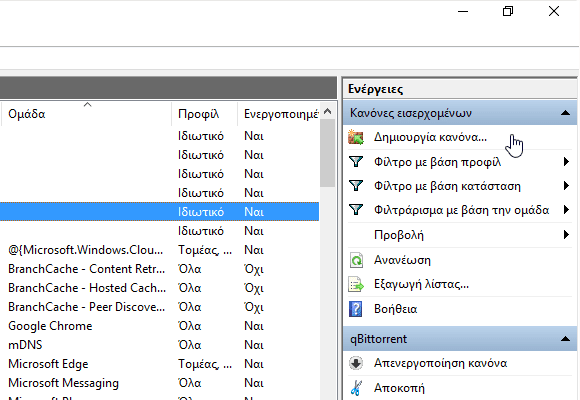The height and width of the screenshot is (400, 580).
Task: Select the Google Chrome rule row
Action: click(x=159, y=326)
